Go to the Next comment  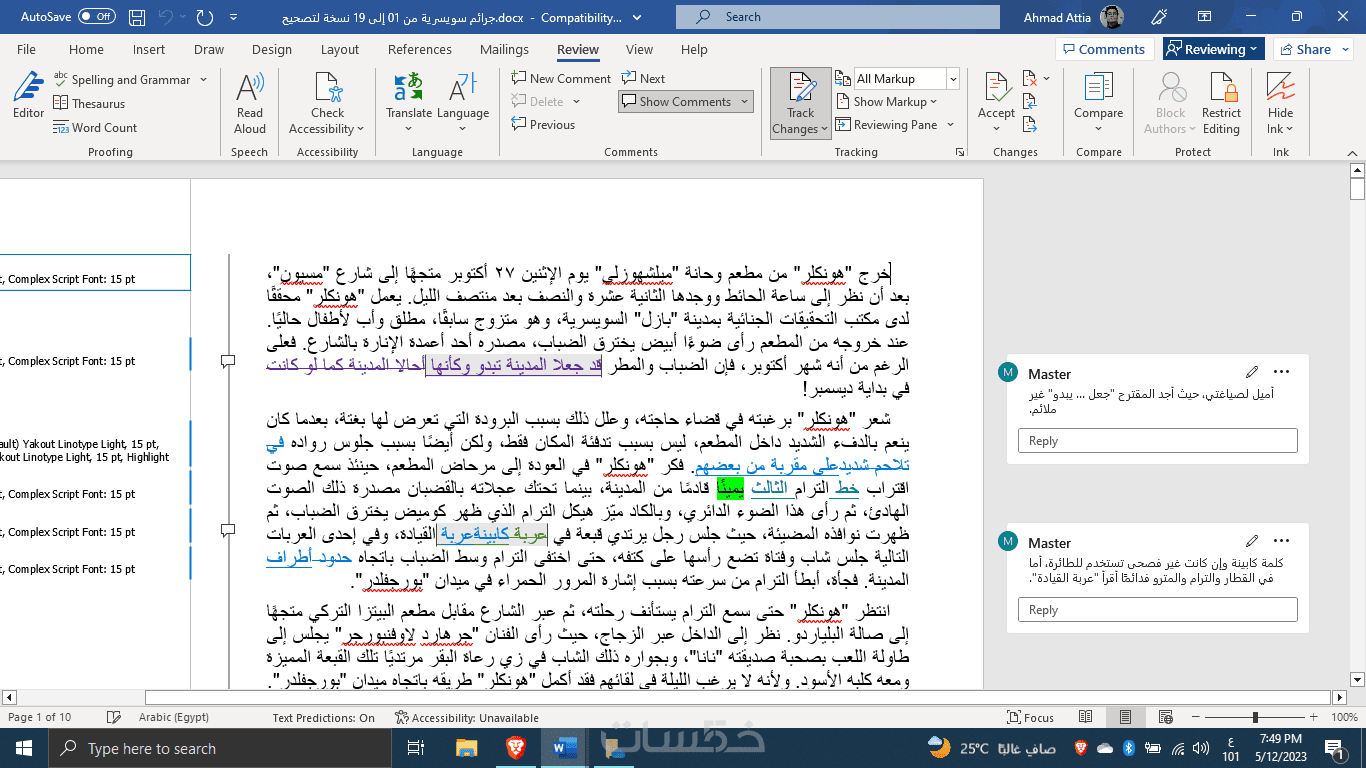(643, 79)
